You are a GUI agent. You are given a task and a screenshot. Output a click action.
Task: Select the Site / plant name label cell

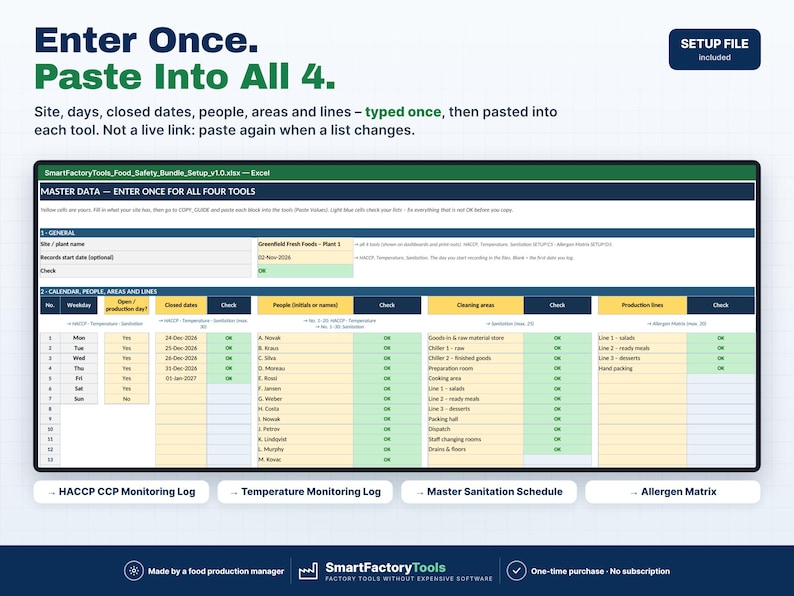[x=145, y=244]
